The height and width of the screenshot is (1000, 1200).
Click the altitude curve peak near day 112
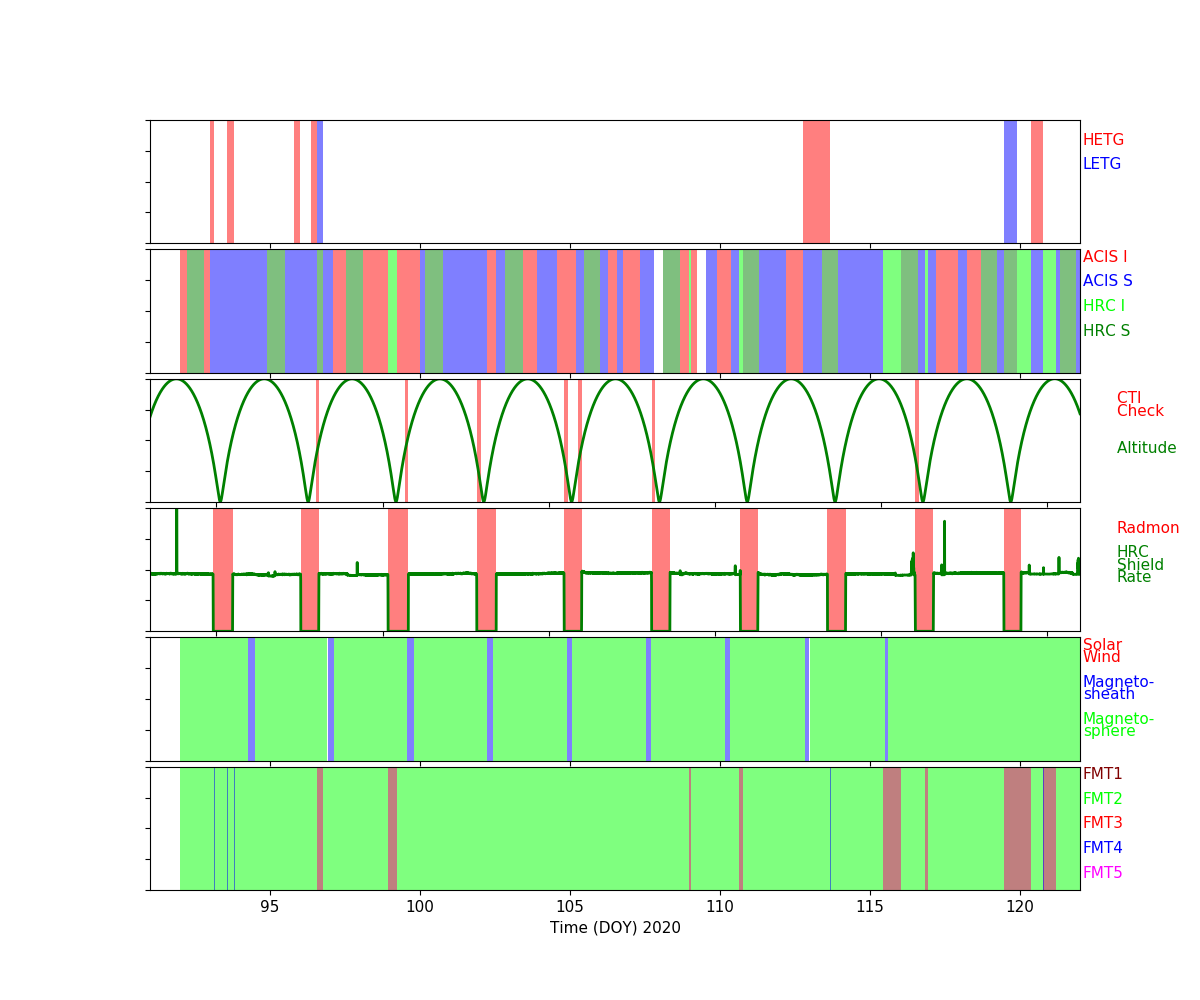point(791,380)
